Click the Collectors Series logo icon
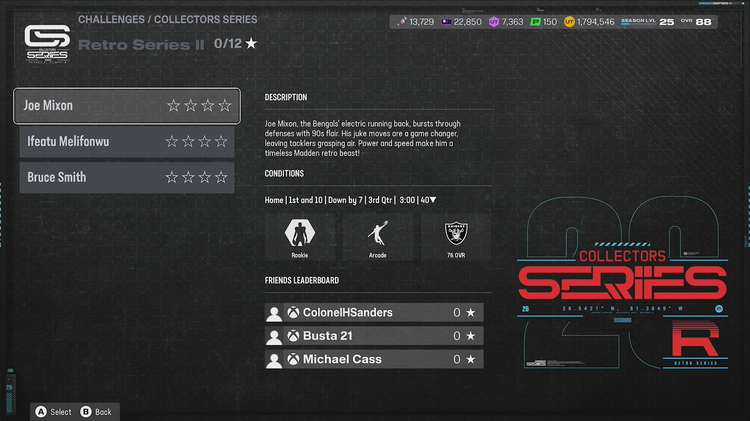 [46, 43]
